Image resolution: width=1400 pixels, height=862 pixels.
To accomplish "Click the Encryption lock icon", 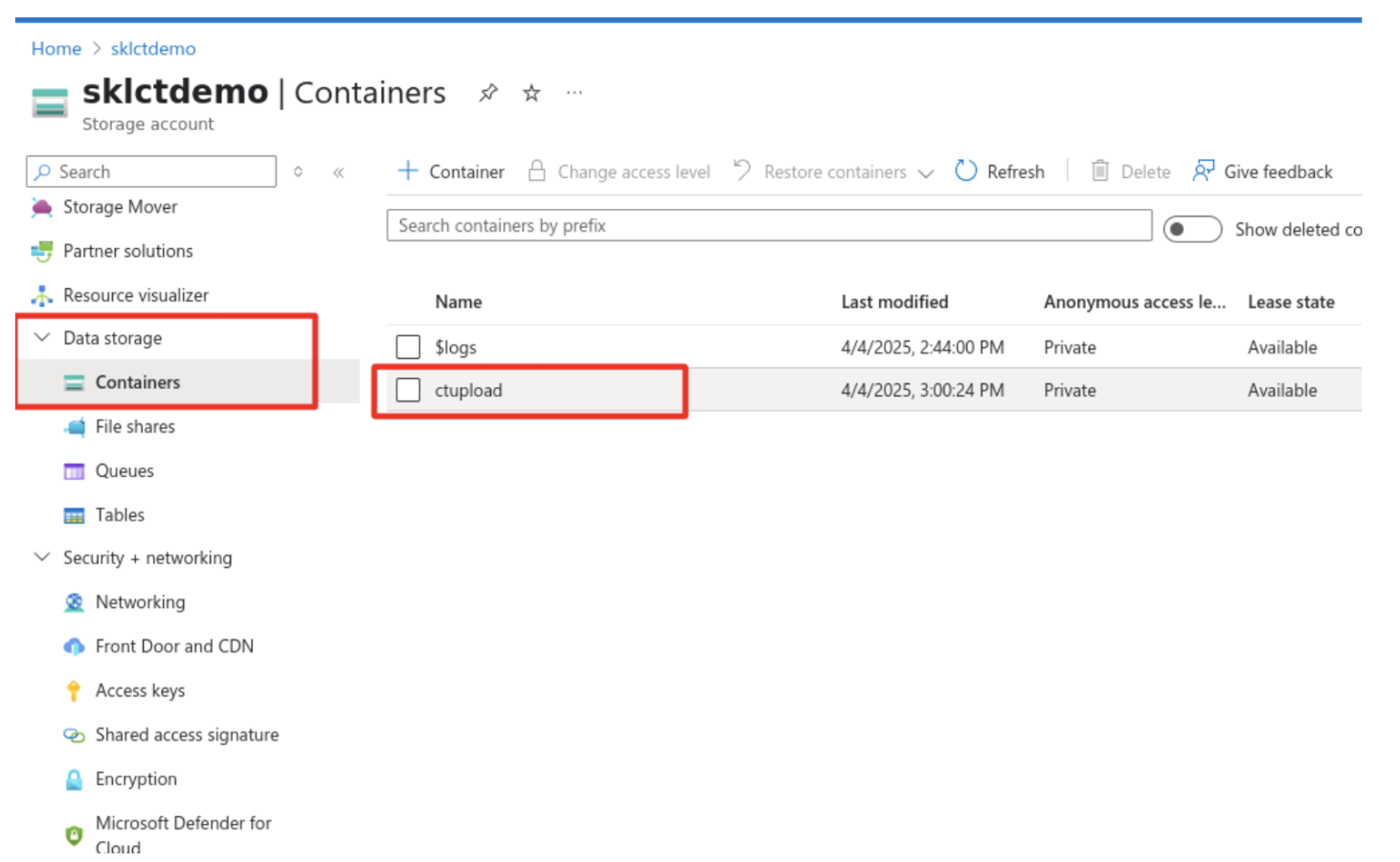I will tap(74, 780).
